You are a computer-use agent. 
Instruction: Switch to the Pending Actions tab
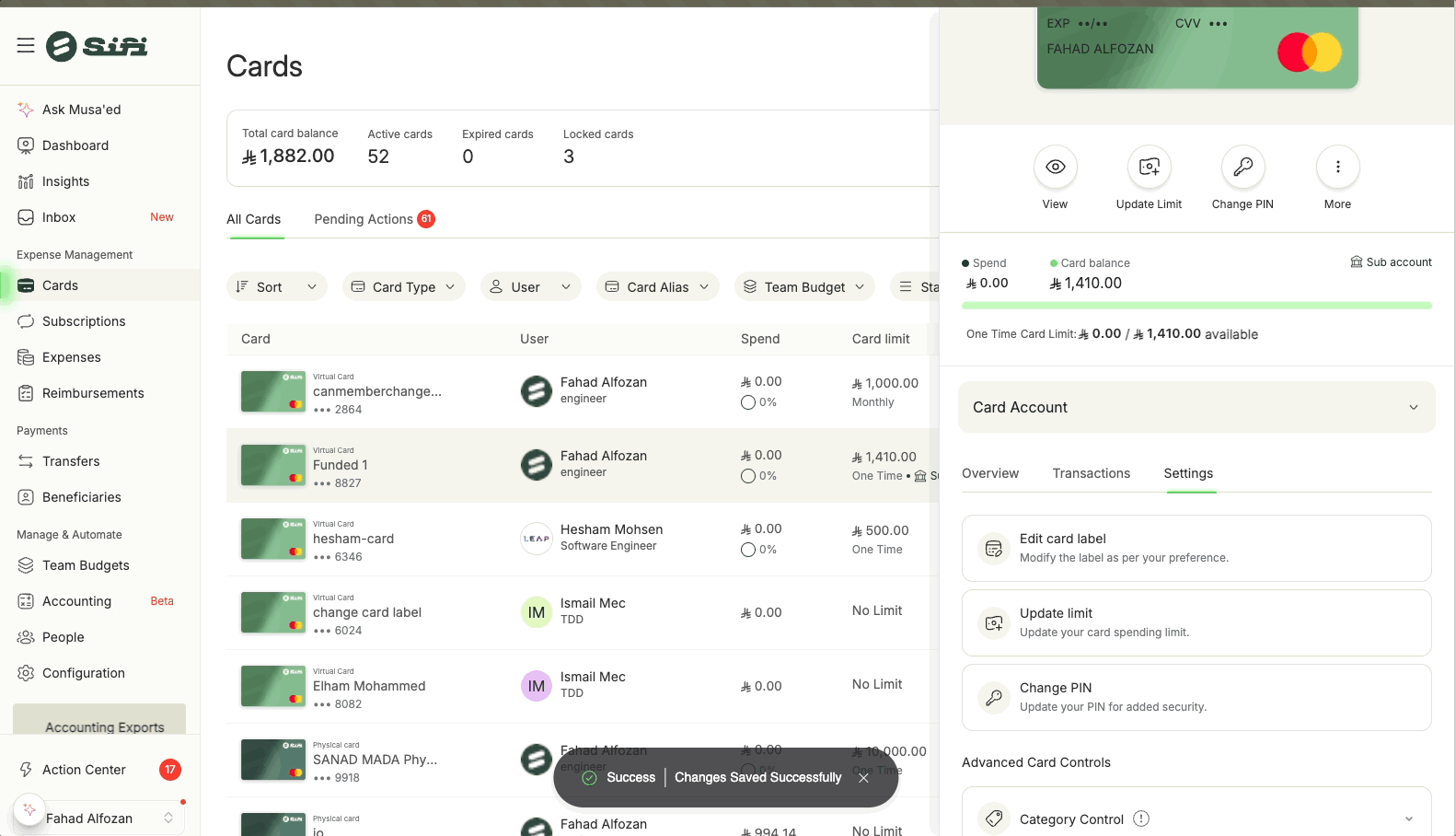click(364, 219)
